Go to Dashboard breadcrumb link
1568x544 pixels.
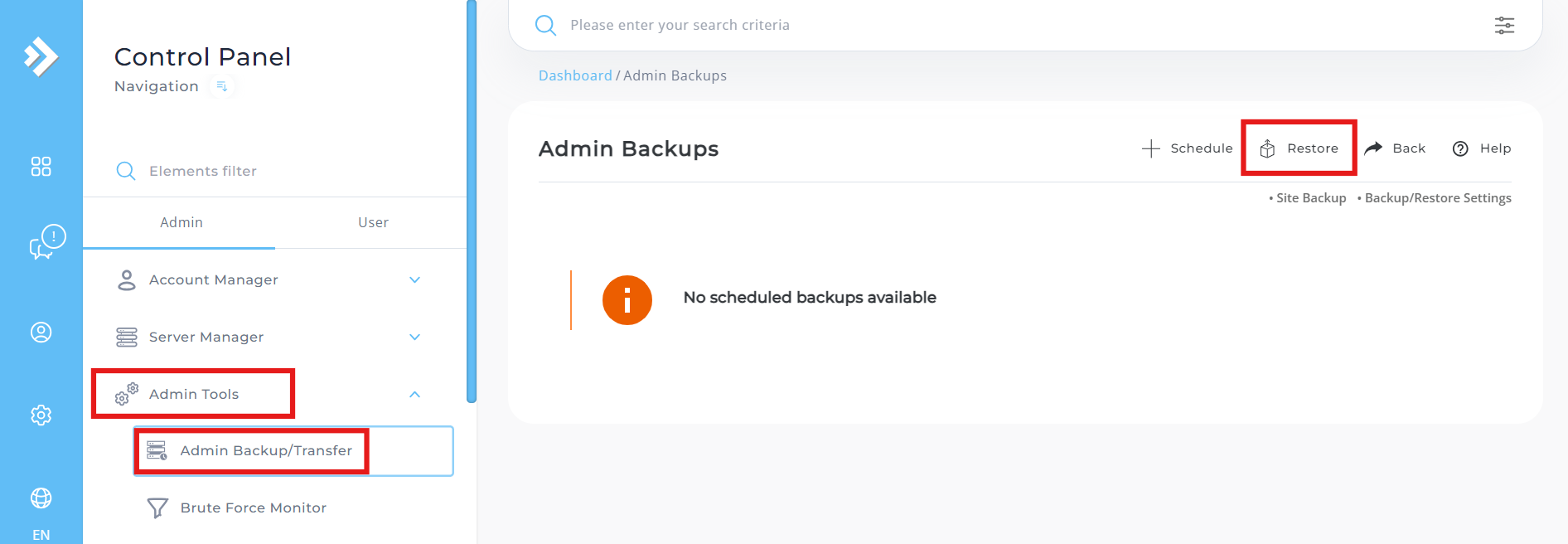[x=575, y=75]
